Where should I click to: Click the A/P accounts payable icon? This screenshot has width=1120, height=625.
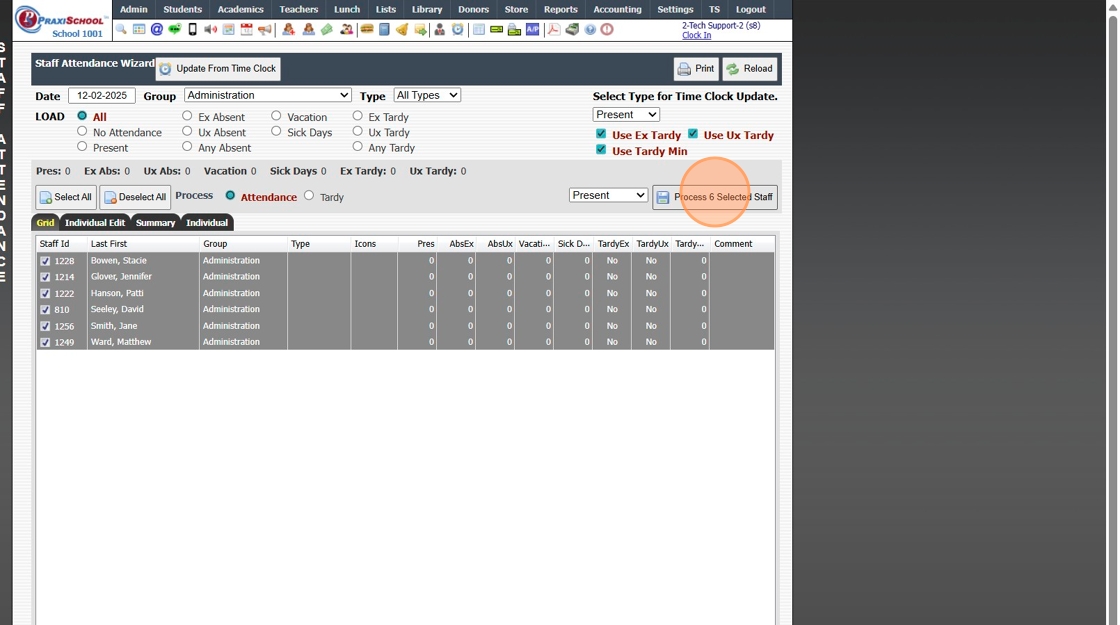click(533, 29)
